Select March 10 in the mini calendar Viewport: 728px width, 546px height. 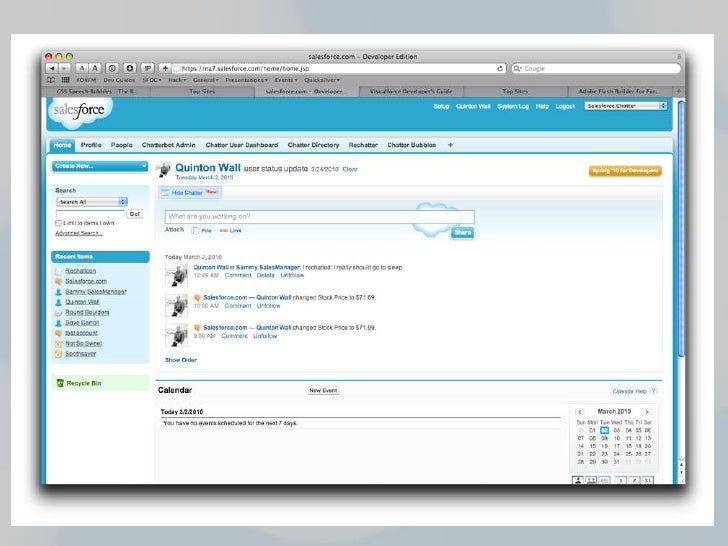[x=617, y=438]
